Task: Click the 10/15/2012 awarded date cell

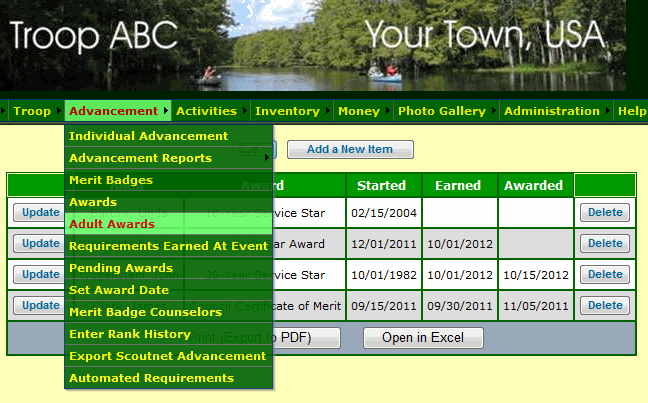Action: [536, 275]
